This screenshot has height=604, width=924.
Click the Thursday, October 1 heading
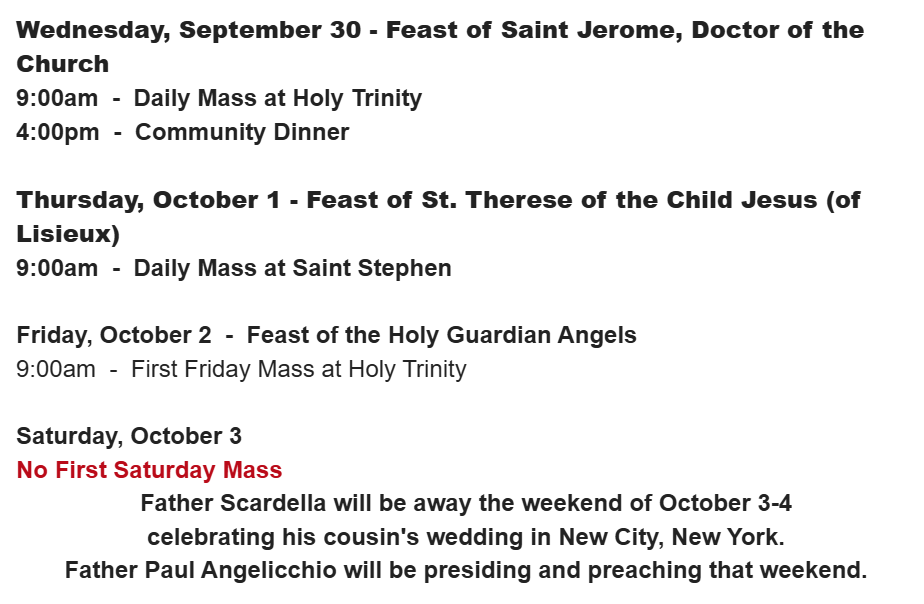click(x=438, y=217)
